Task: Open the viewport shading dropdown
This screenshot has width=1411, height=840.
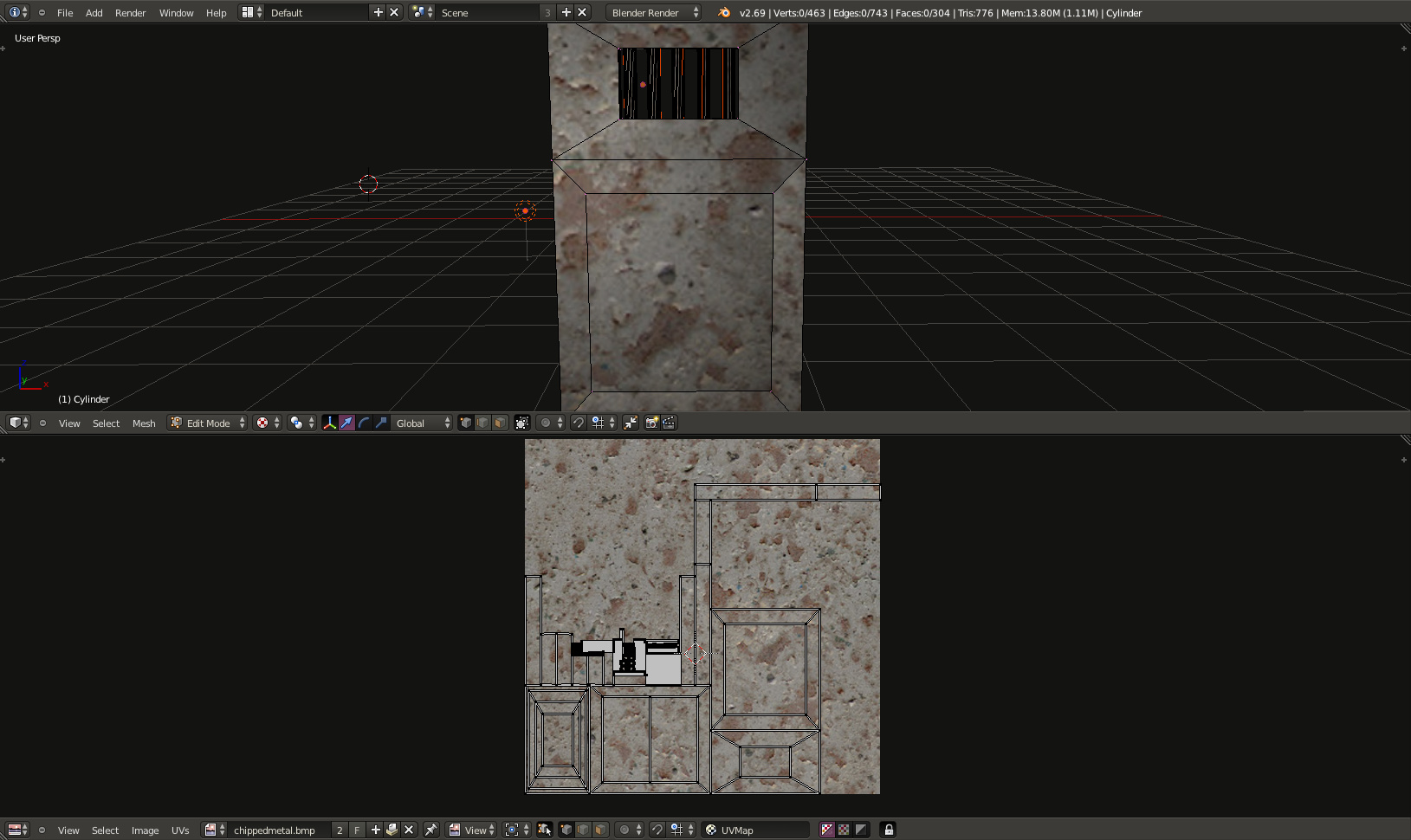Action: click(x=267, y=423)
